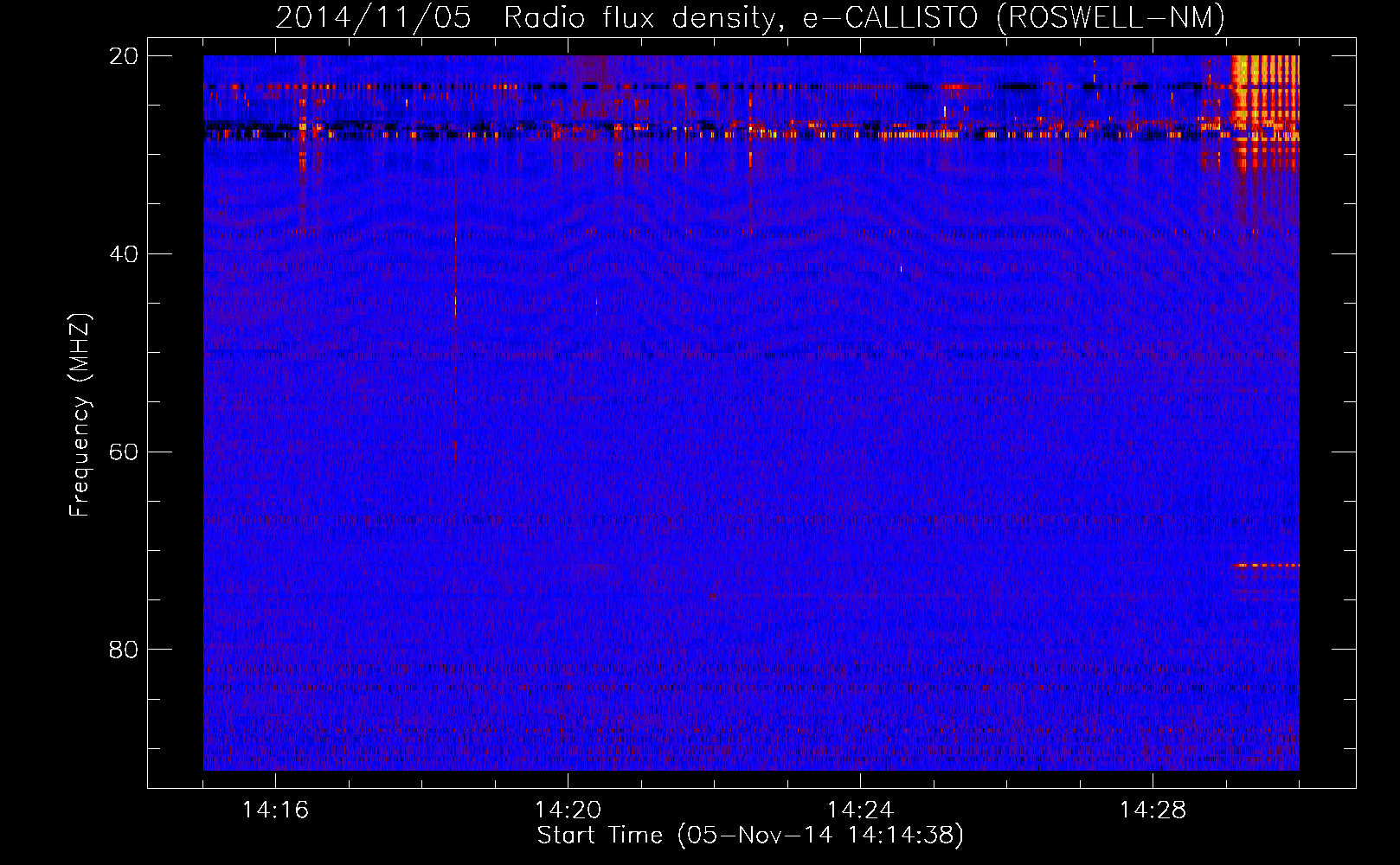This screenshot has height=865, width=1400.
Task: Click the Frequency (MHZ) axis label
Action: [80, 415]
